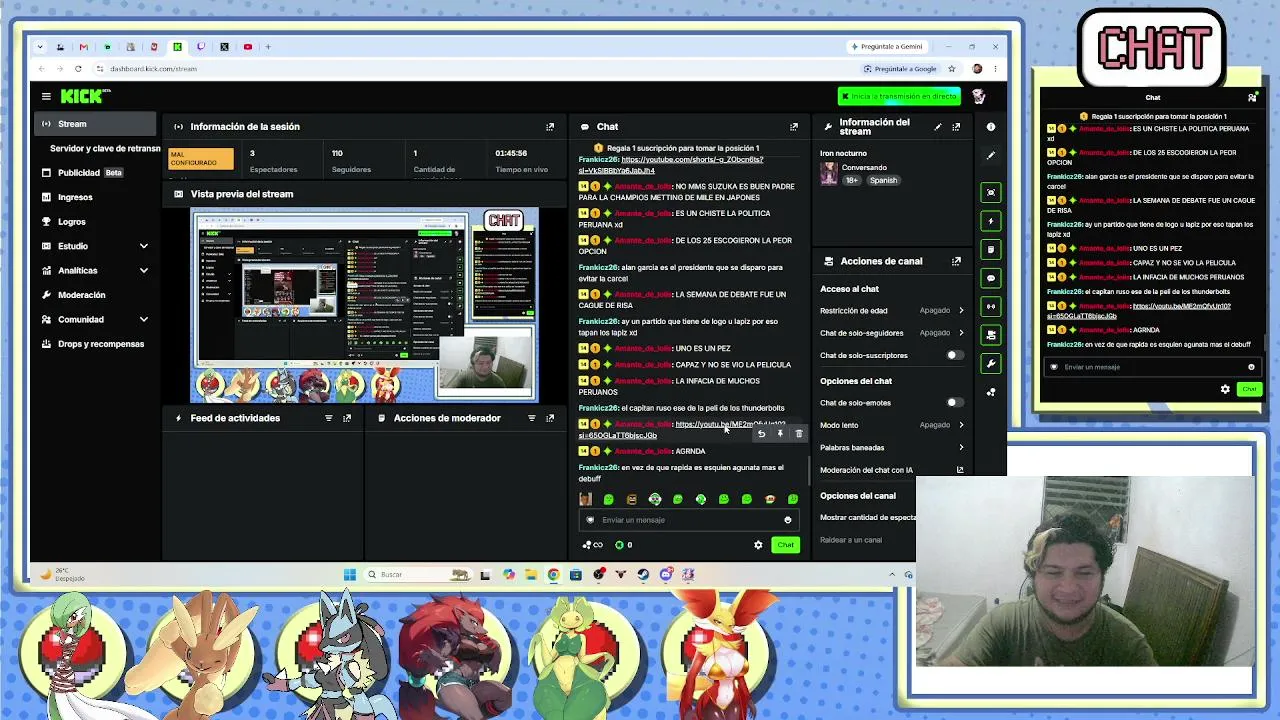Open Publicidad in the sidebar
Image resolution: width=1280 pixels, height=720 pixels.
tap(97, 172)
